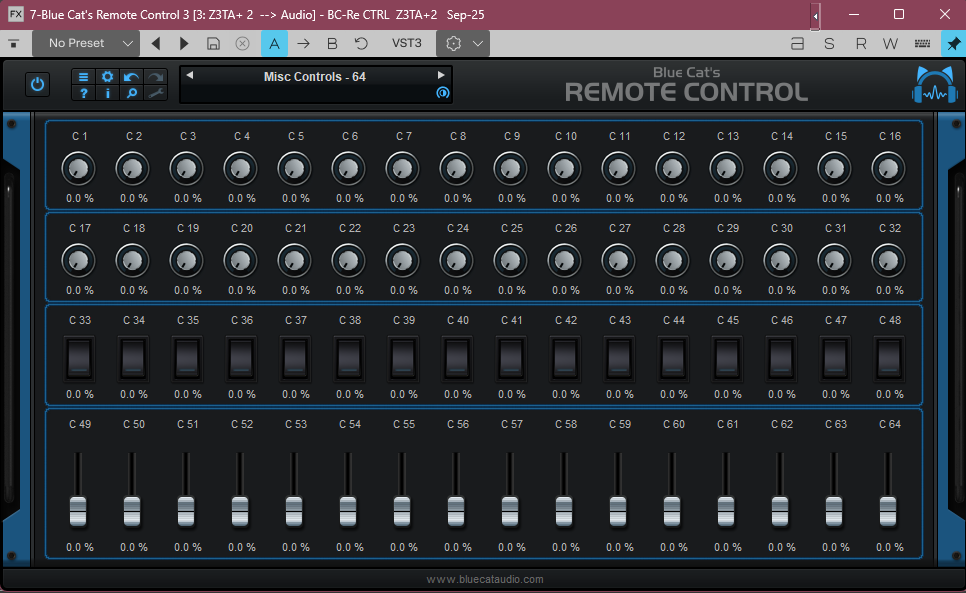Click the plugin options gear button
Image resolution: width=966 pixels, height=593 pixels.
pyautogui.click(x=453, y=43)
